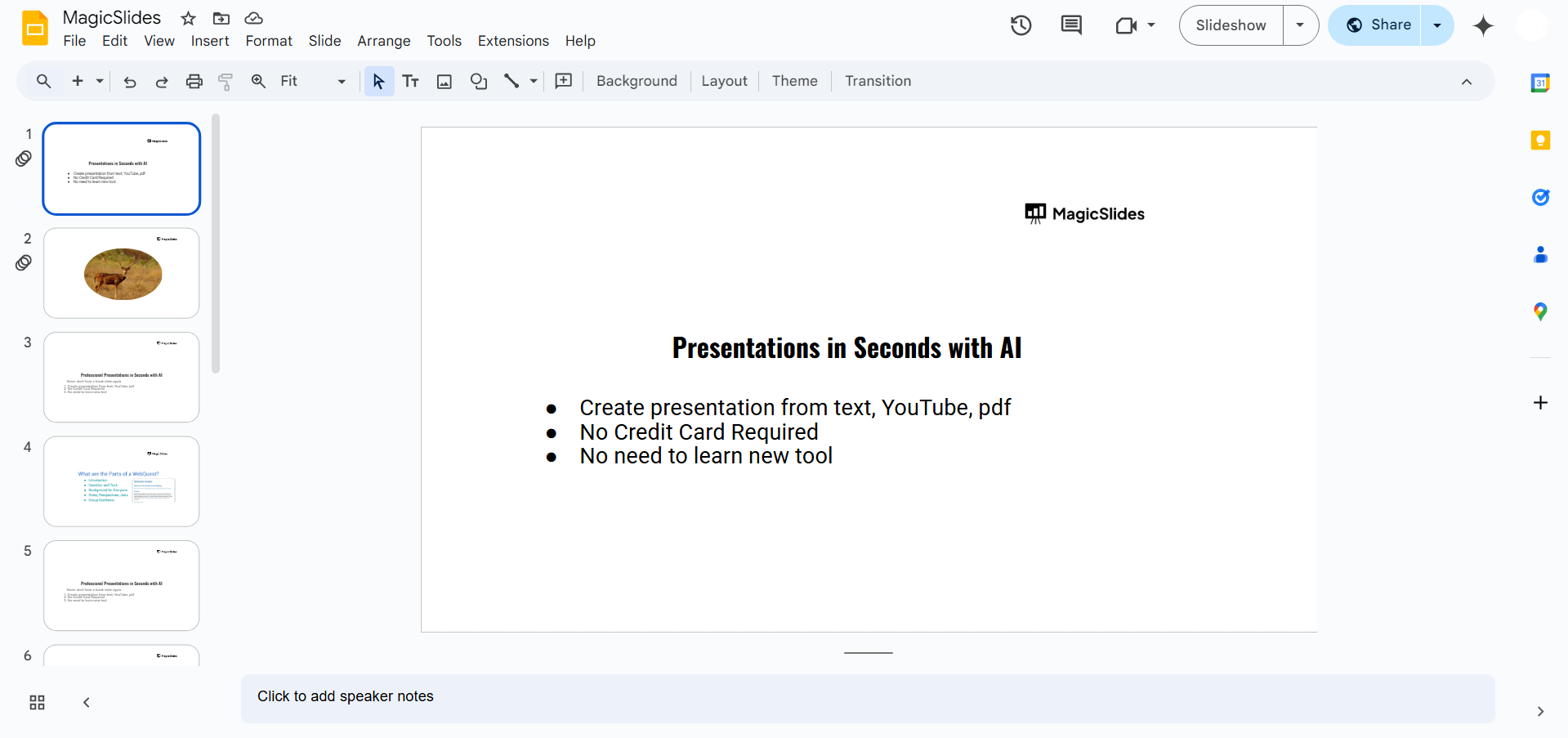Open the comments panel icon
Viewport: 1568px width, 738px height.
(1070, 25)
